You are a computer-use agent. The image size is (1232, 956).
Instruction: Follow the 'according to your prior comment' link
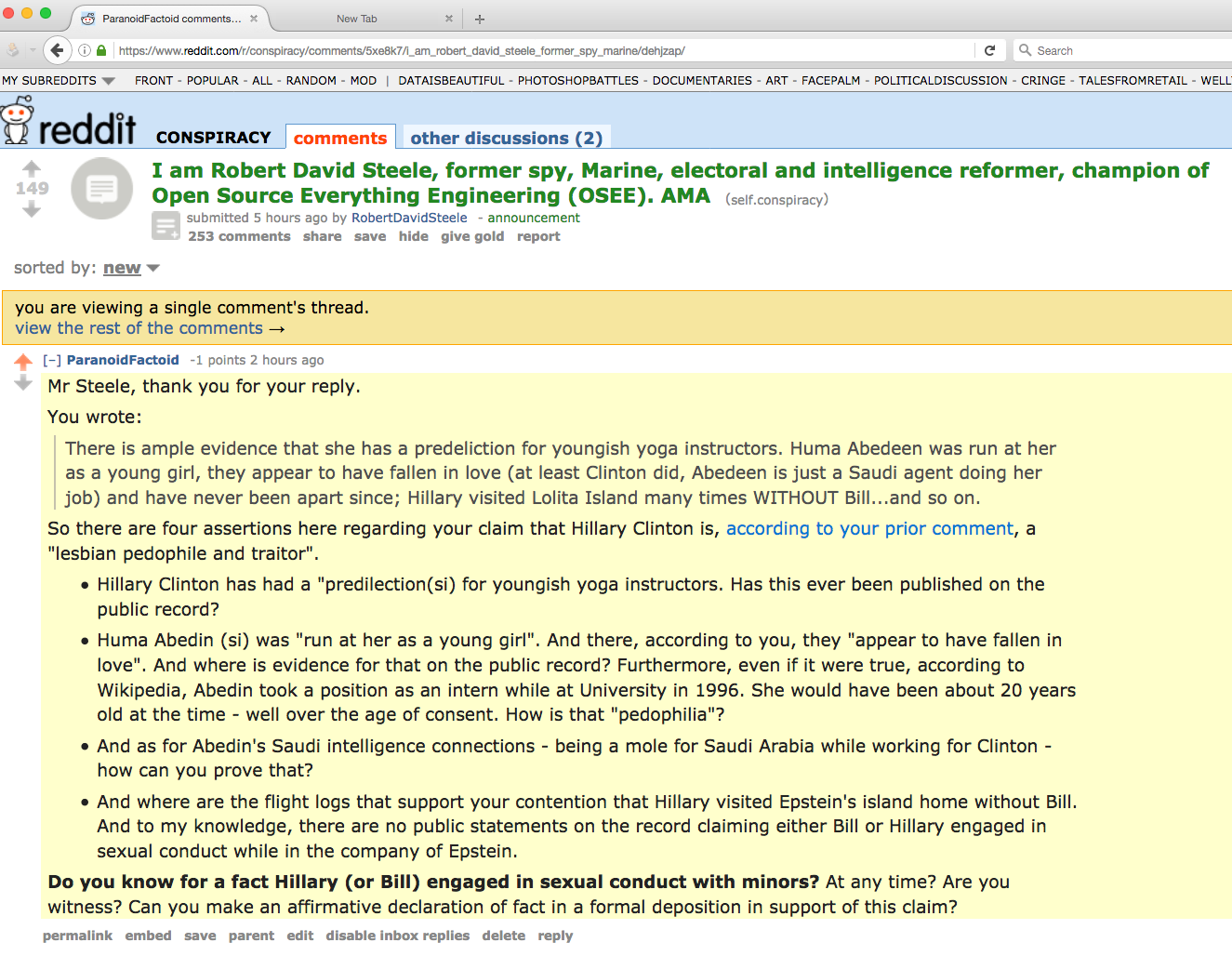869,528
